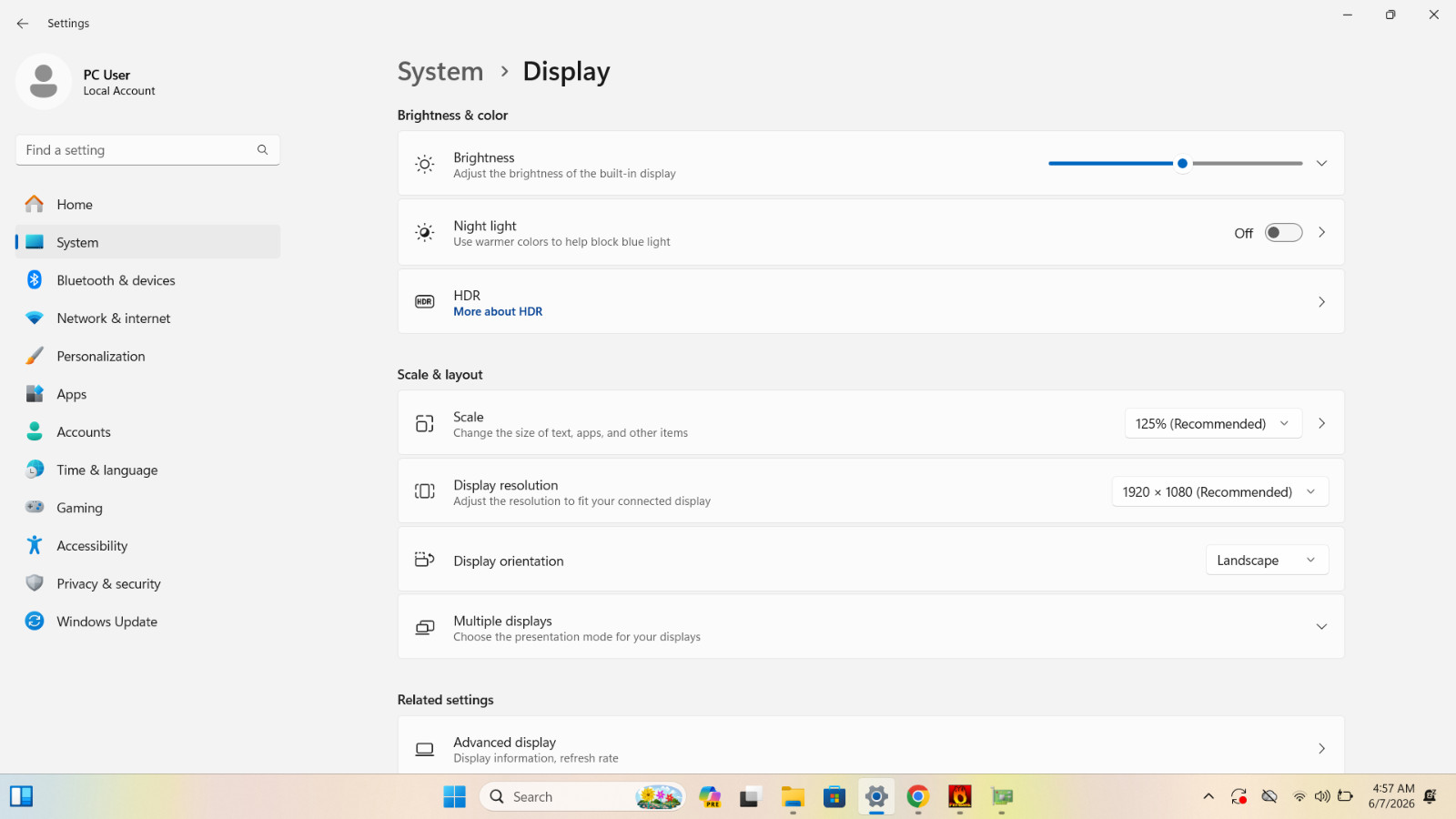The height and width of the screenshot is (819, 1456).
Task: Click the HDR badge icon
Action: pos(425,302)
